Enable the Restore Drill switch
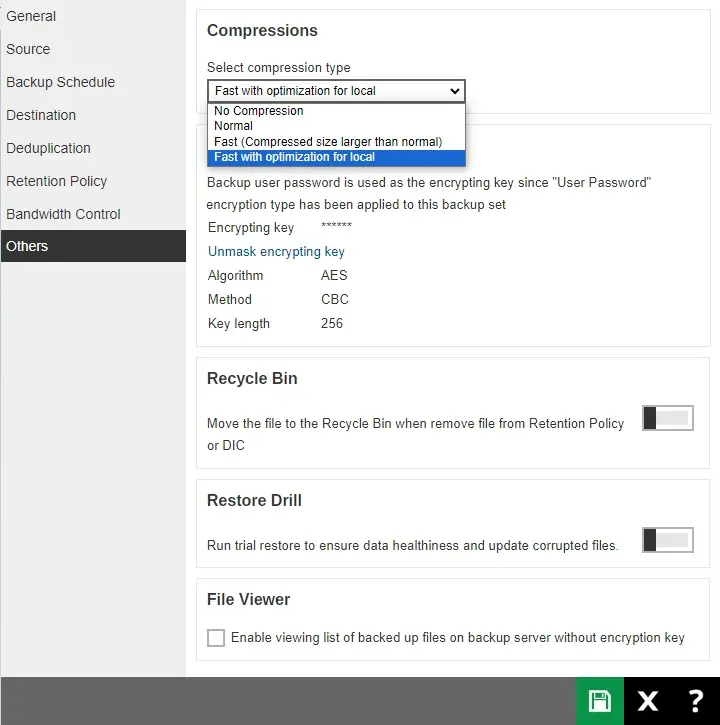The width and height of the screenshot is (720, 725). [x=667, y=541]
